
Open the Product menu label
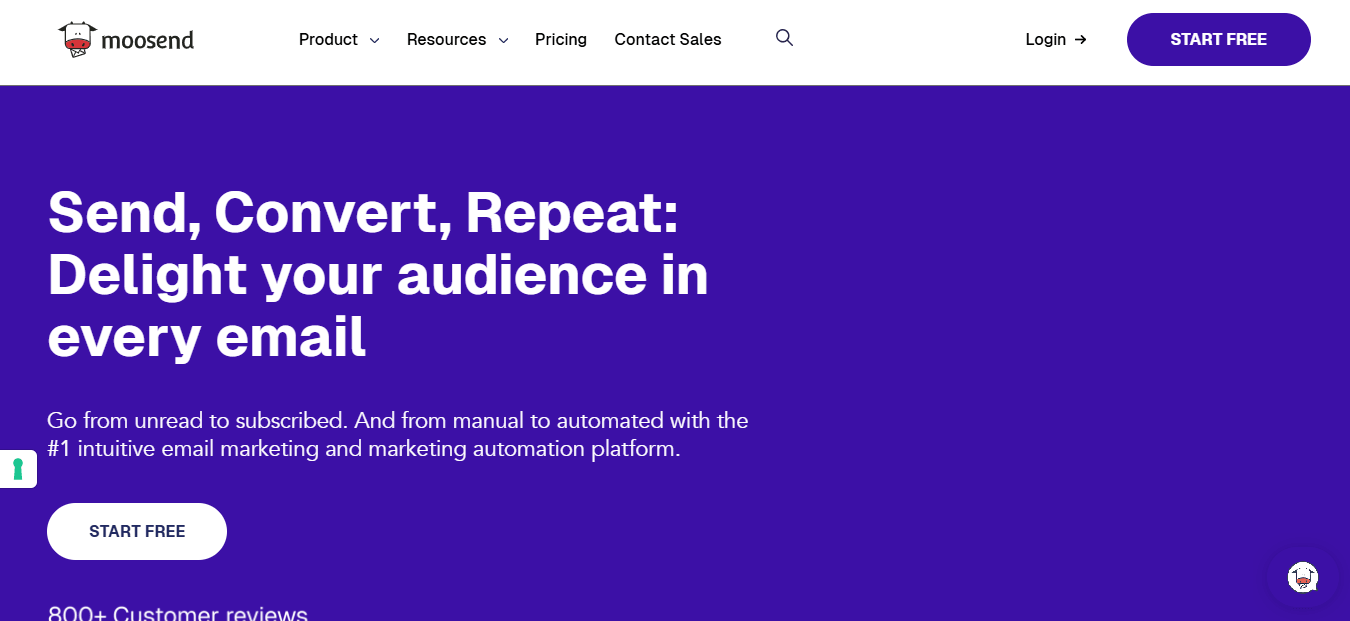click(x=328, y=40)
